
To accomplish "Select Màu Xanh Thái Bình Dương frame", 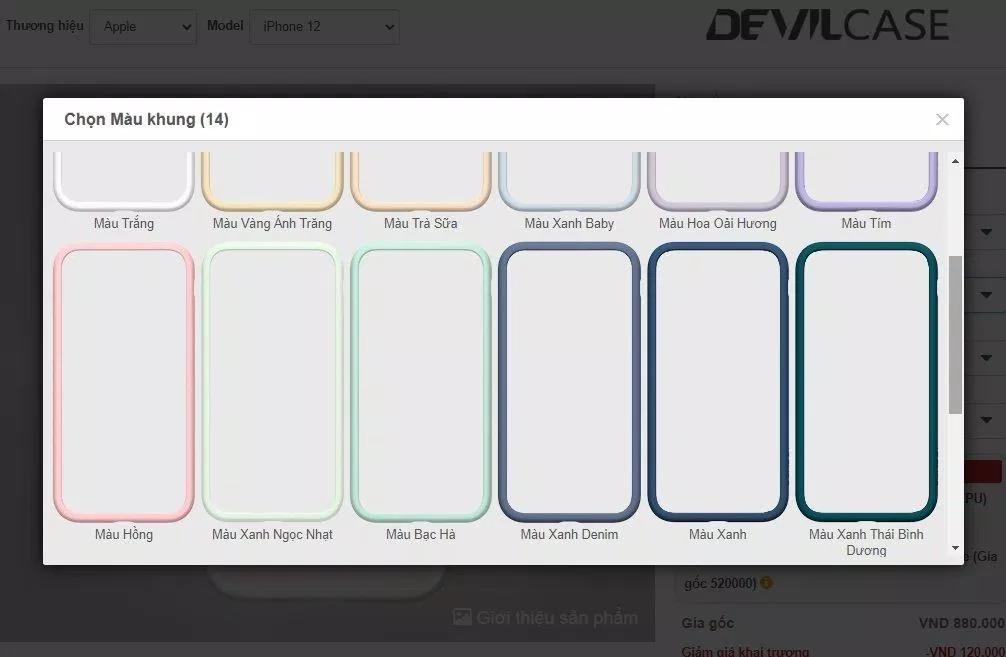I will [866, 383].
